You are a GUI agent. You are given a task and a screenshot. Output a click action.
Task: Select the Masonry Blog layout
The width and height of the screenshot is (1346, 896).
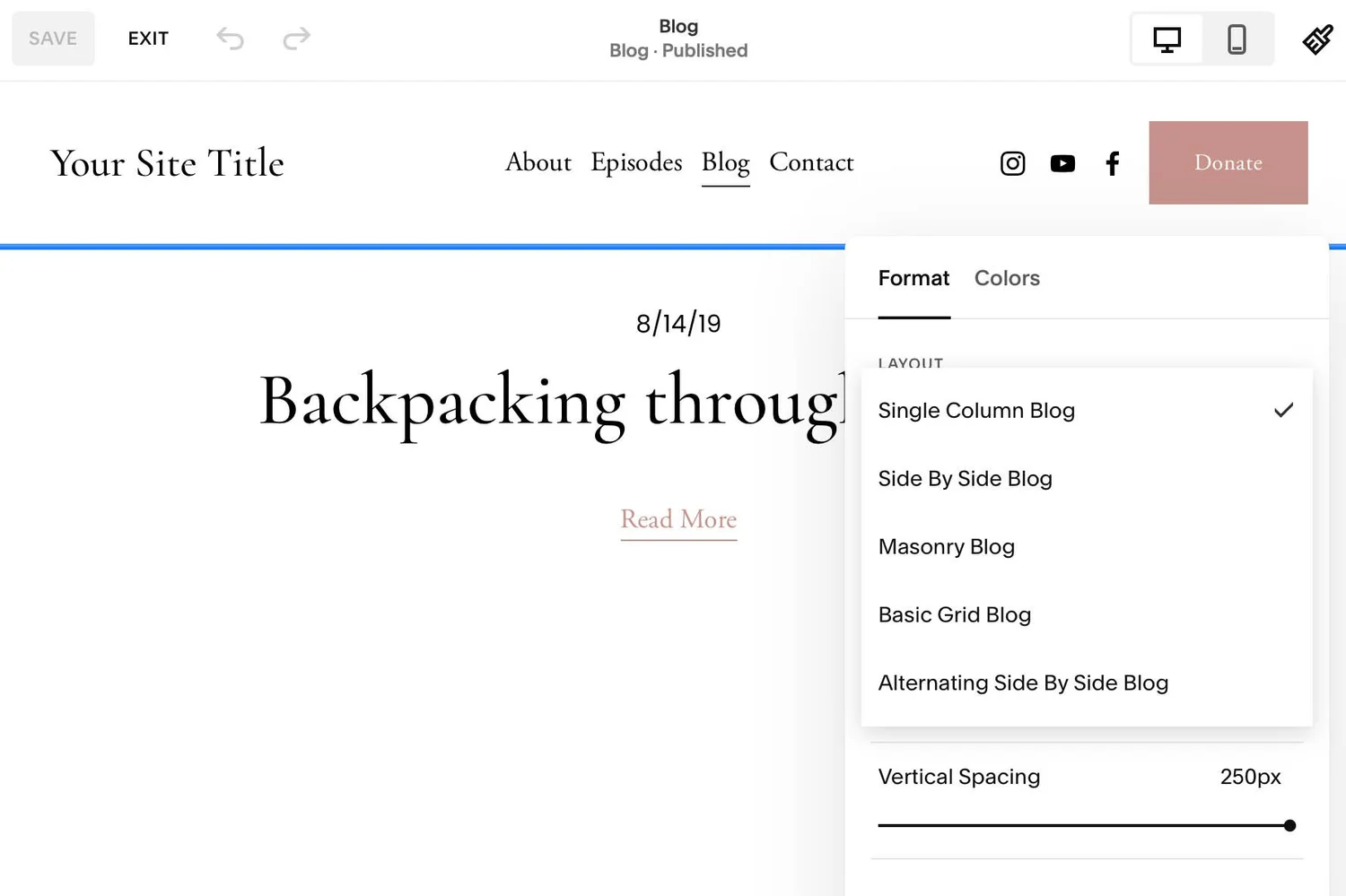[946, 546]
